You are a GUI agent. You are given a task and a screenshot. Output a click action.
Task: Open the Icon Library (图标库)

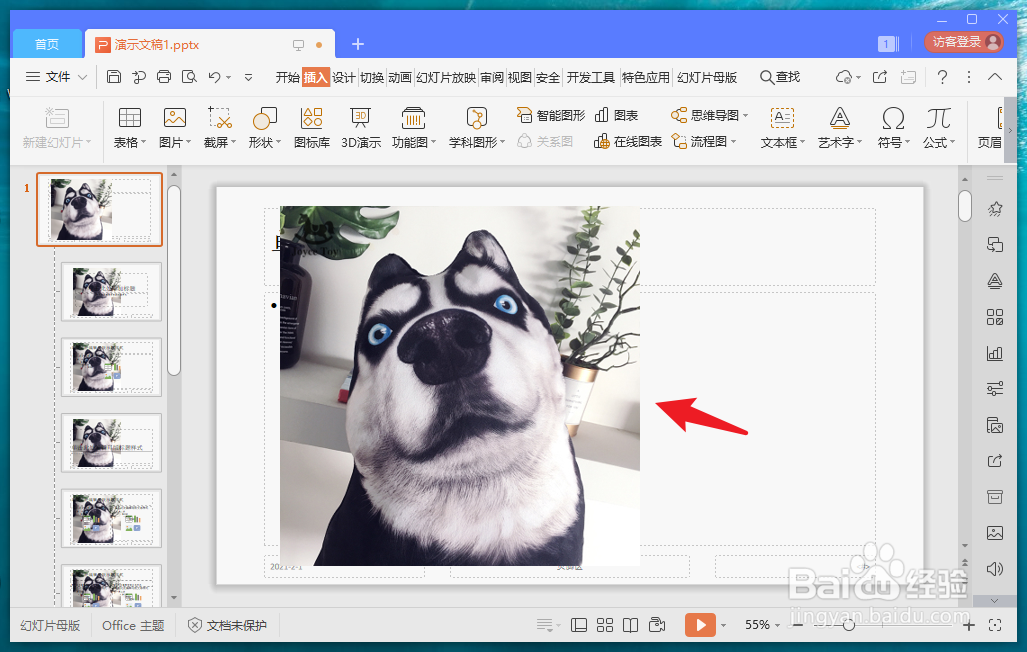pos(312,118)
